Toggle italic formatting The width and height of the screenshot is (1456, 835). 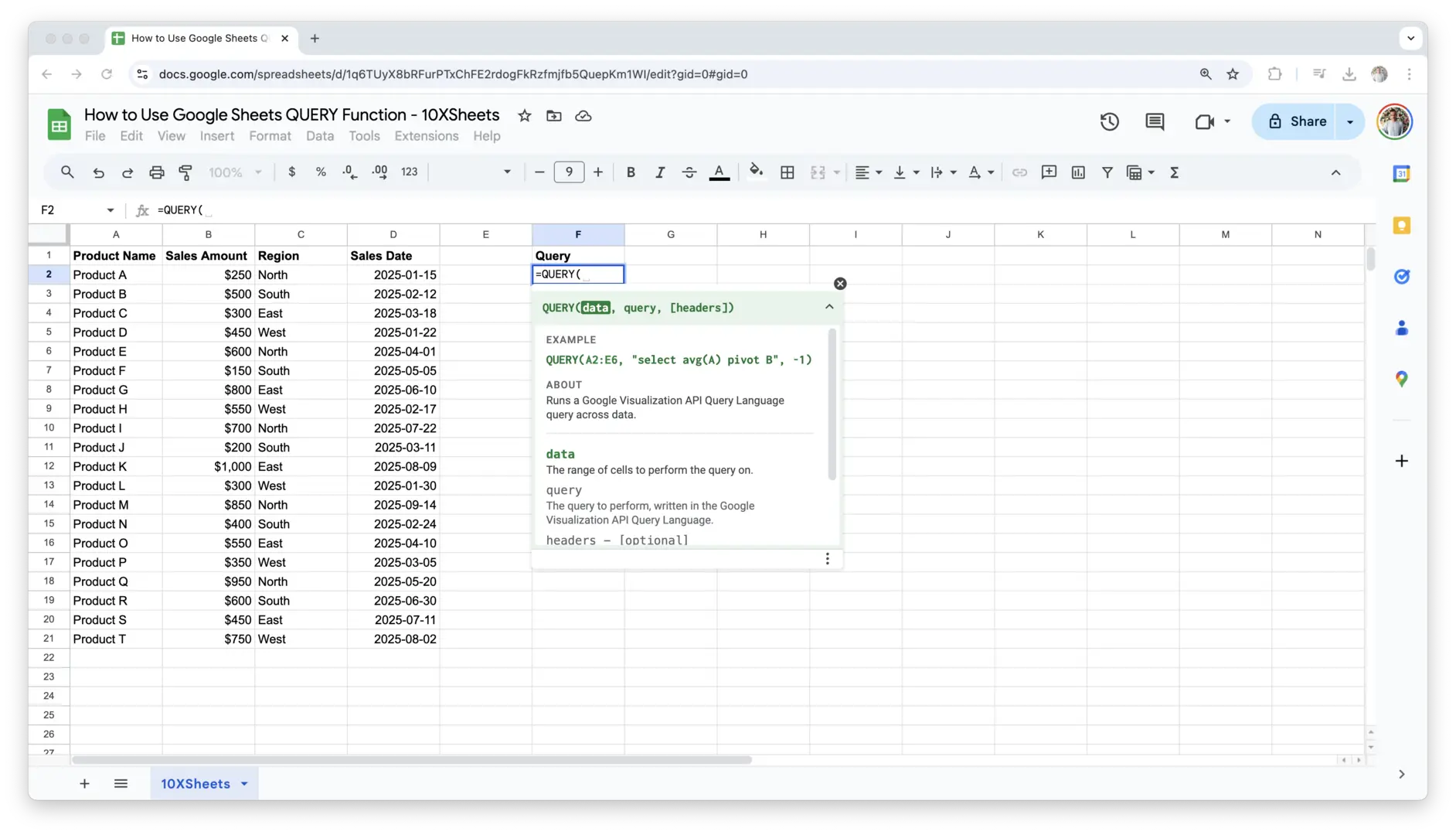tap(659, 172)
